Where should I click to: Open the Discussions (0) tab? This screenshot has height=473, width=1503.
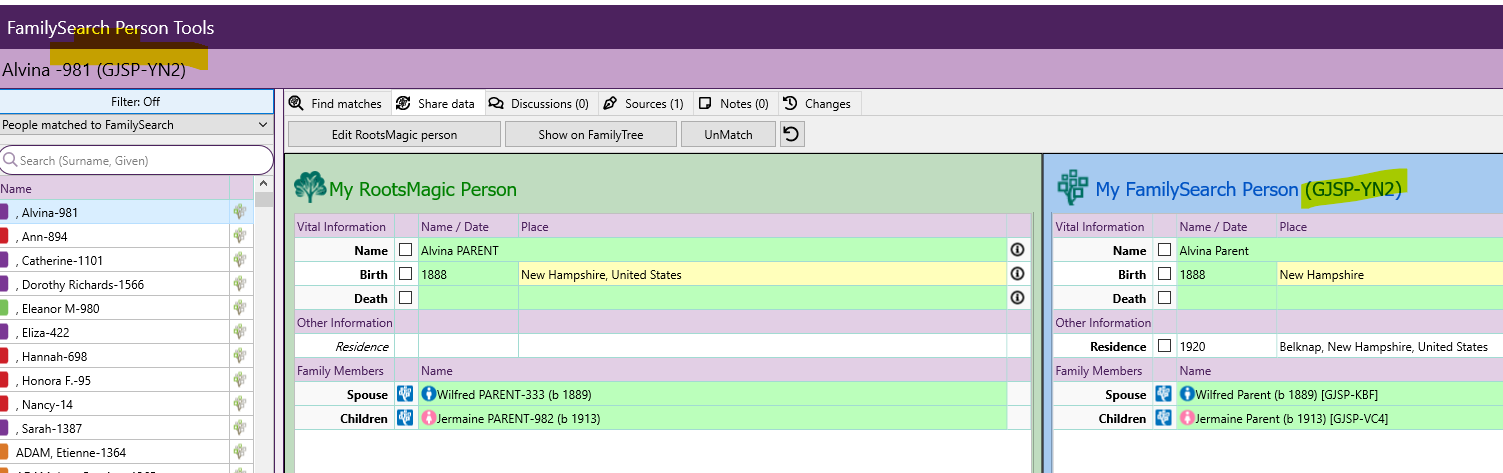pyautogui.click(x=539, y=103)
